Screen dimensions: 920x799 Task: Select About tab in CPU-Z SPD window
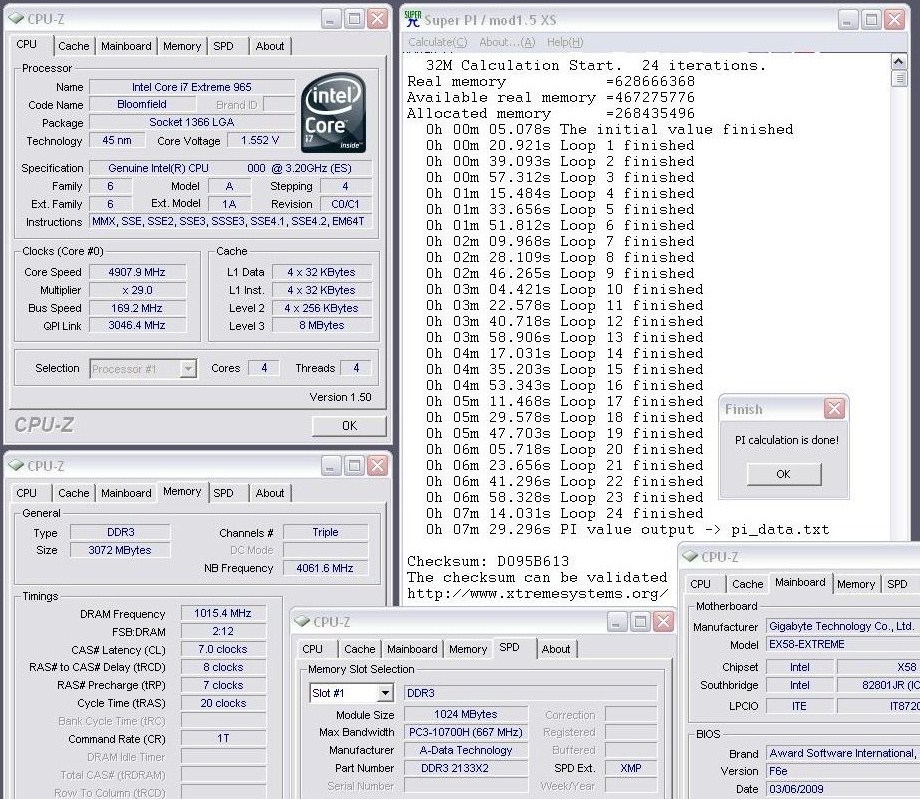coord(556,649)
